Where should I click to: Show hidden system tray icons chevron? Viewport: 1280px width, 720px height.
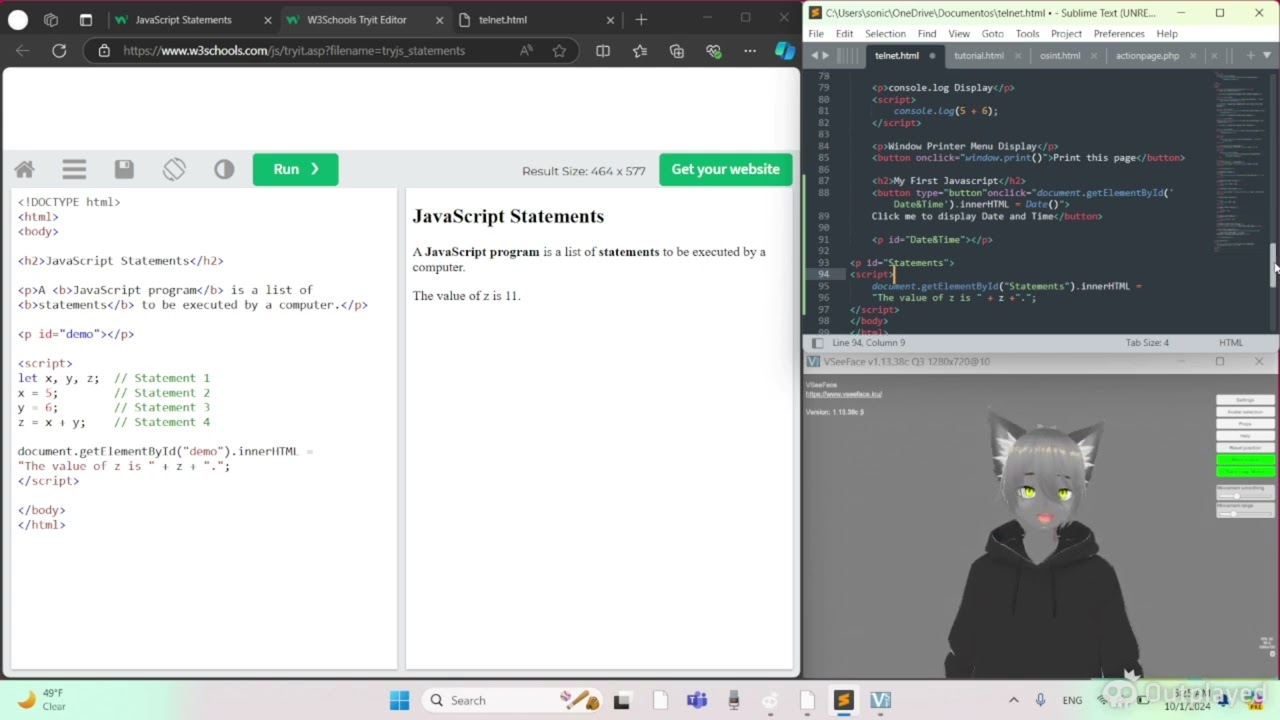pyautogui.click(x=1013, y=700)
